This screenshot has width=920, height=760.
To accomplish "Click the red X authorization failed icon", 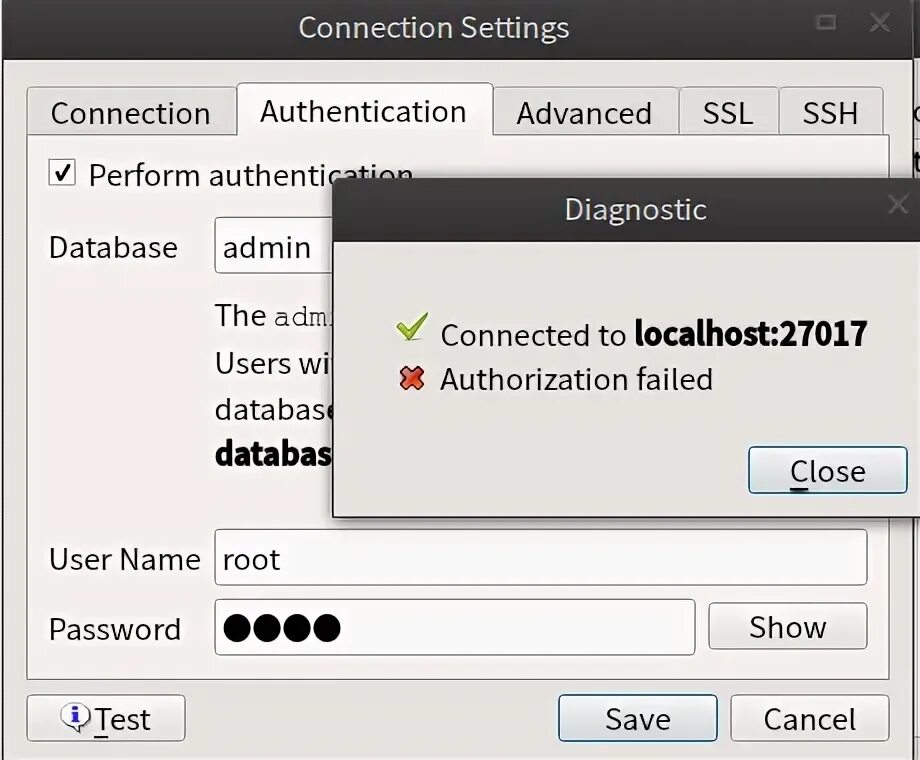I will tap(412, 379).
